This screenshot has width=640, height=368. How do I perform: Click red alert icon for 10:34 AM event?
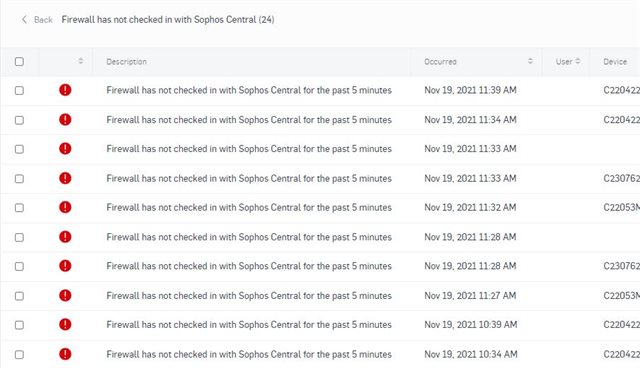[65, 354]
